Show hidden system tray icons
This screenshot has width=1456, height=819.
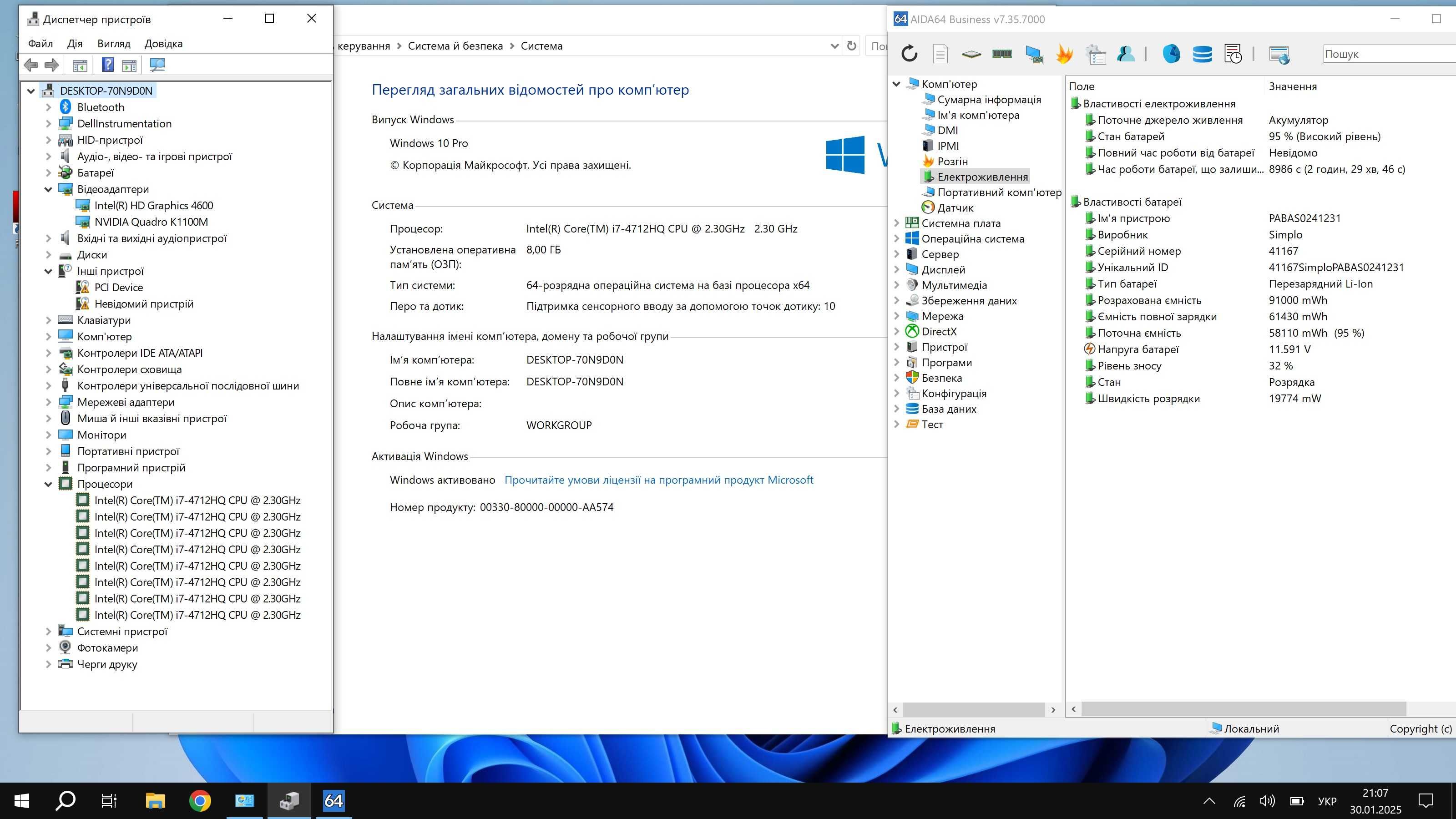coord(1209,801)
